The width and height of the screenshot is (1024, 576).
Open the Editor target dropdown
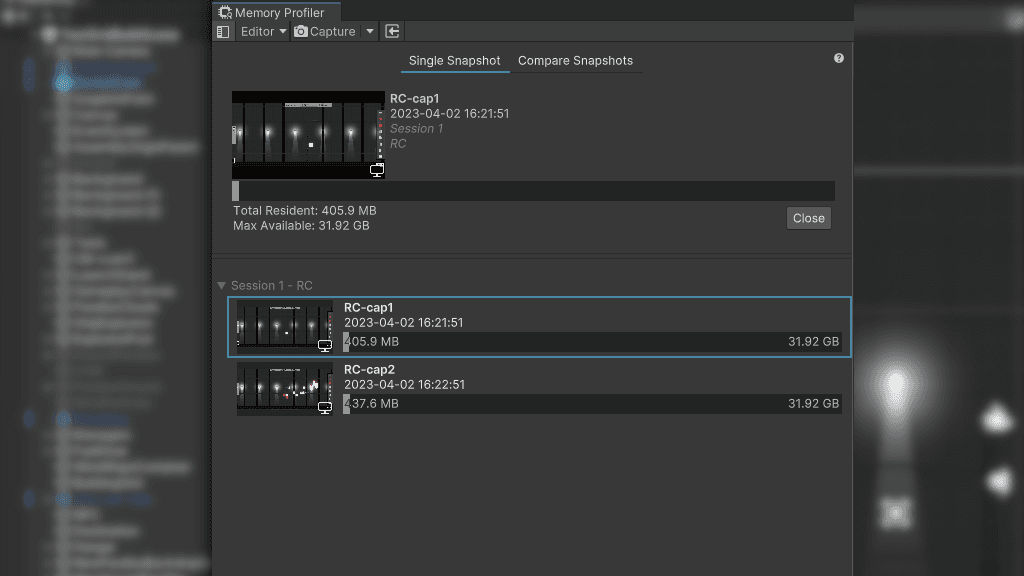click(261, 31)
